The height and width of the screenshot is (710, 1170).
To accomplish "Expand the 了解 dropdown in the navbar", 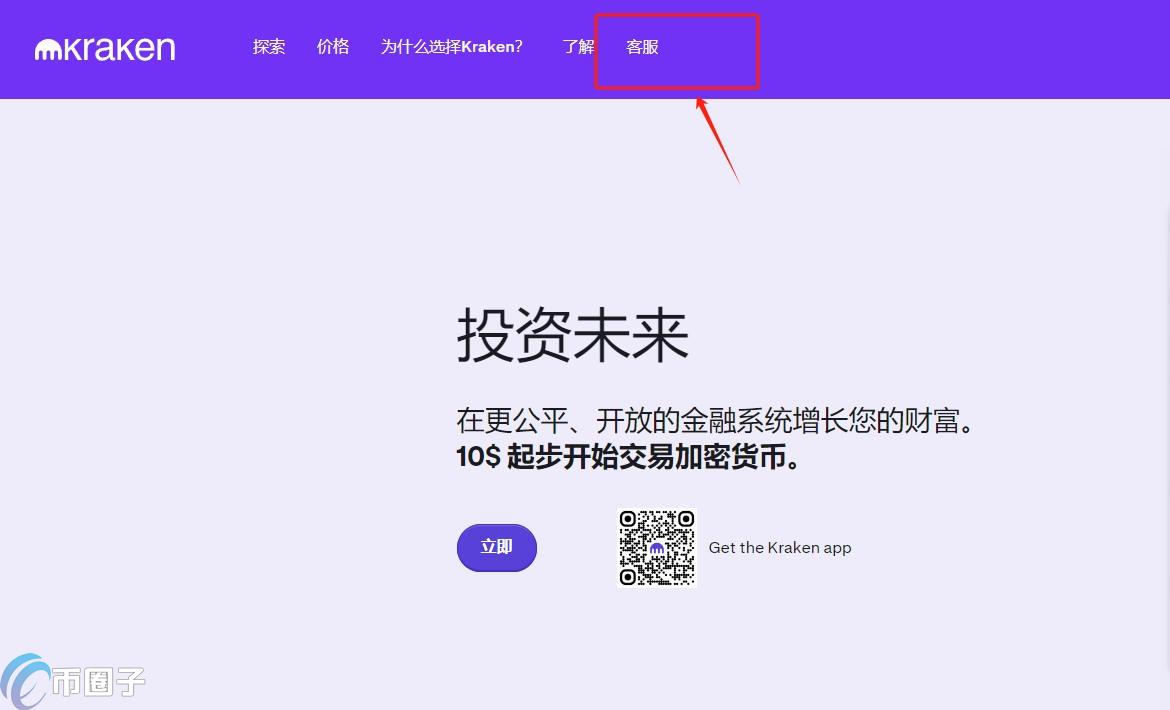I will tap(578, 47).
